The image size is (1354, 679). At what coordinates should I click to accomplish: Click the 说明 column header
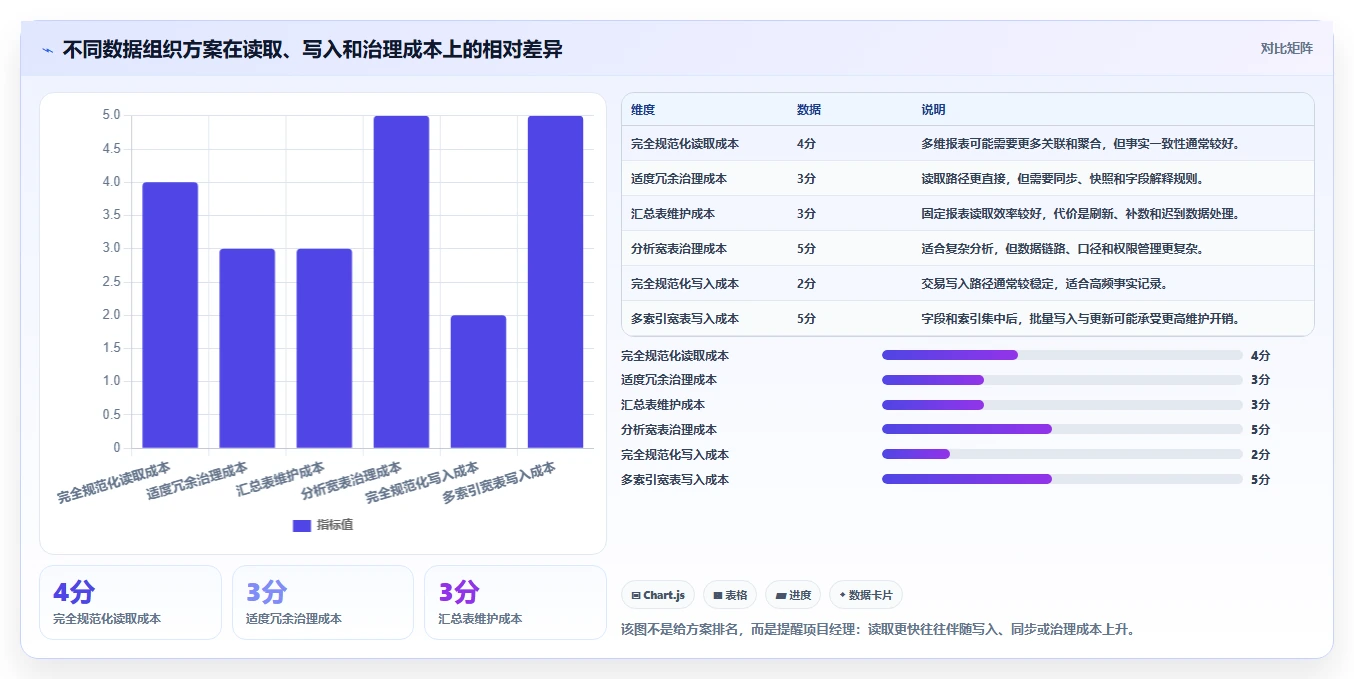pyautogui.click(x=933, y=110)
